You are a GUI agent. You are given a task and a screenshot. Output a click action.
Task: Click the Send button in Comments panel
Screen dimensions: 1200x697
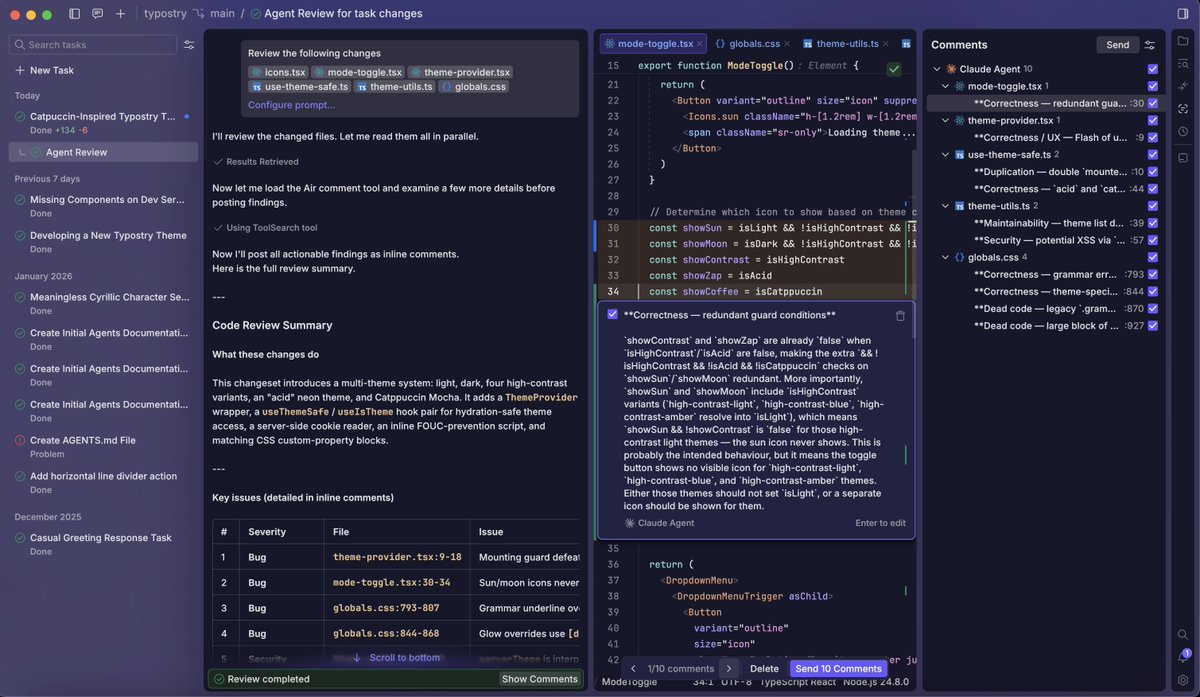[1117, 45]
